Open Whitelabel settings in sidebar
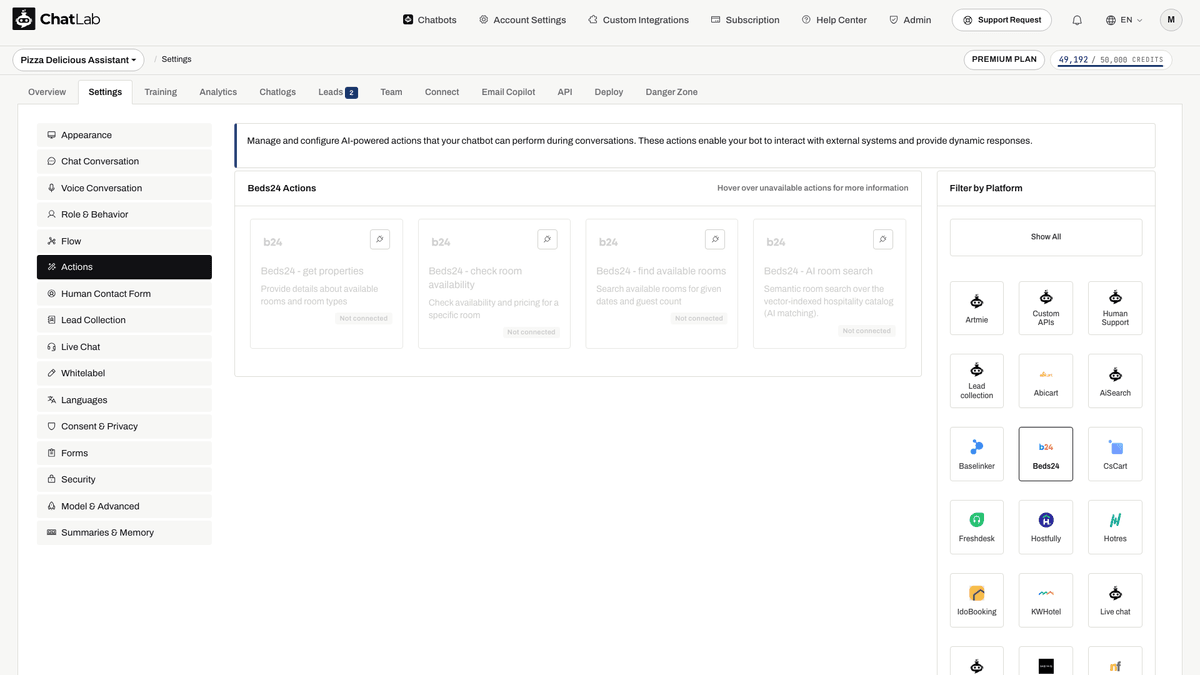1200x675 pixels. coord(124,373)
